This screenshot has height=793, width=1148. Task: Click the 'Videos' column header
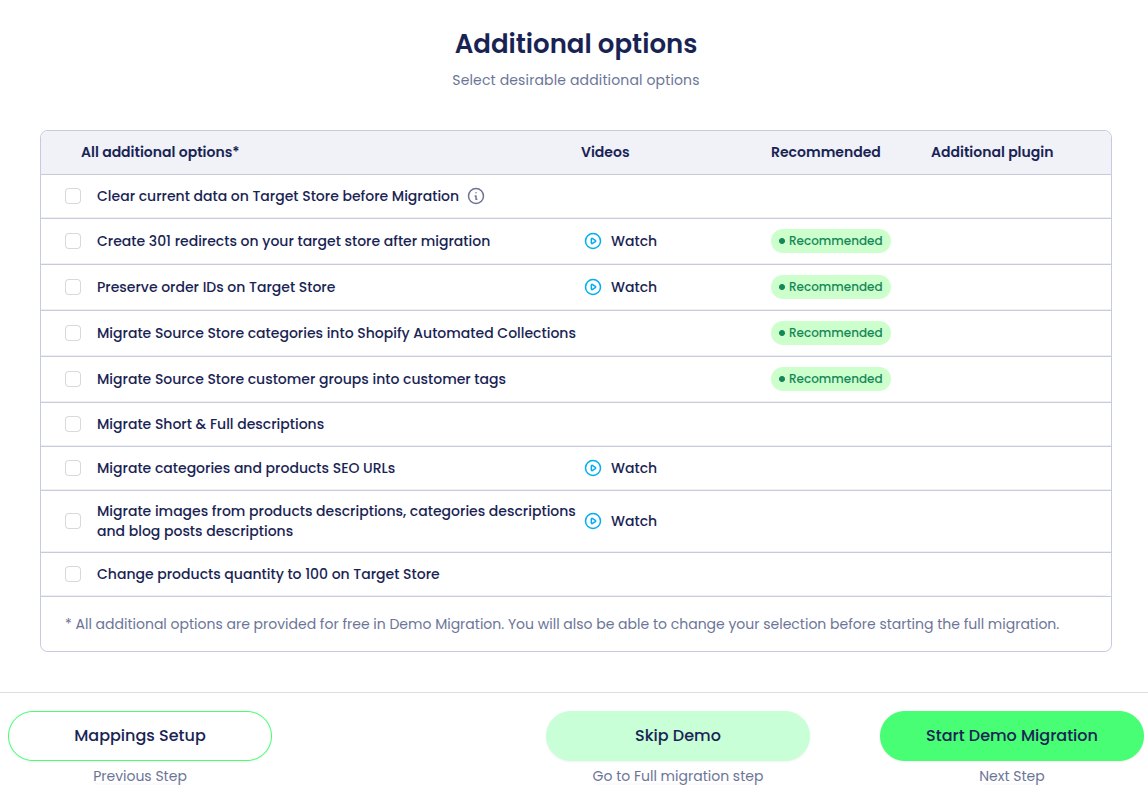coord(605,152)
